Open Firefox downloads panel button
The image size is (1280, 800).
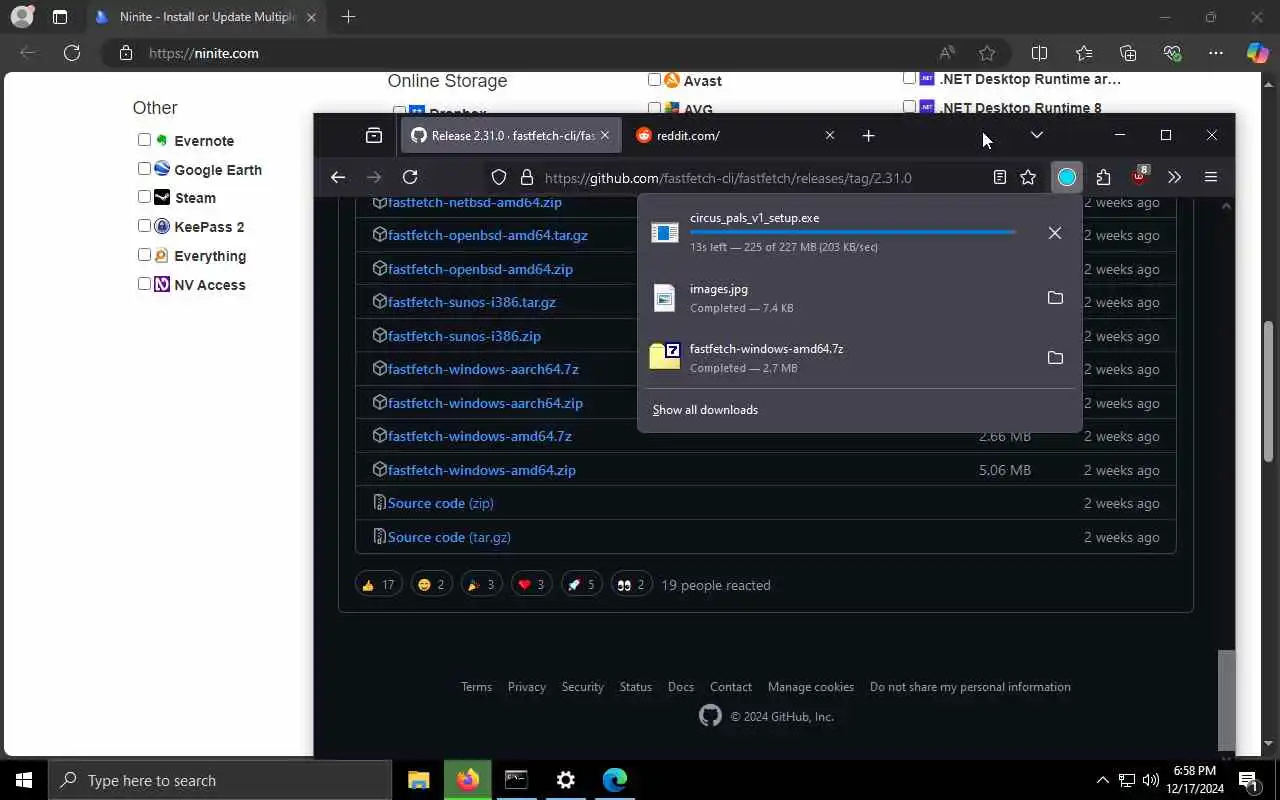pos(1067,178)
